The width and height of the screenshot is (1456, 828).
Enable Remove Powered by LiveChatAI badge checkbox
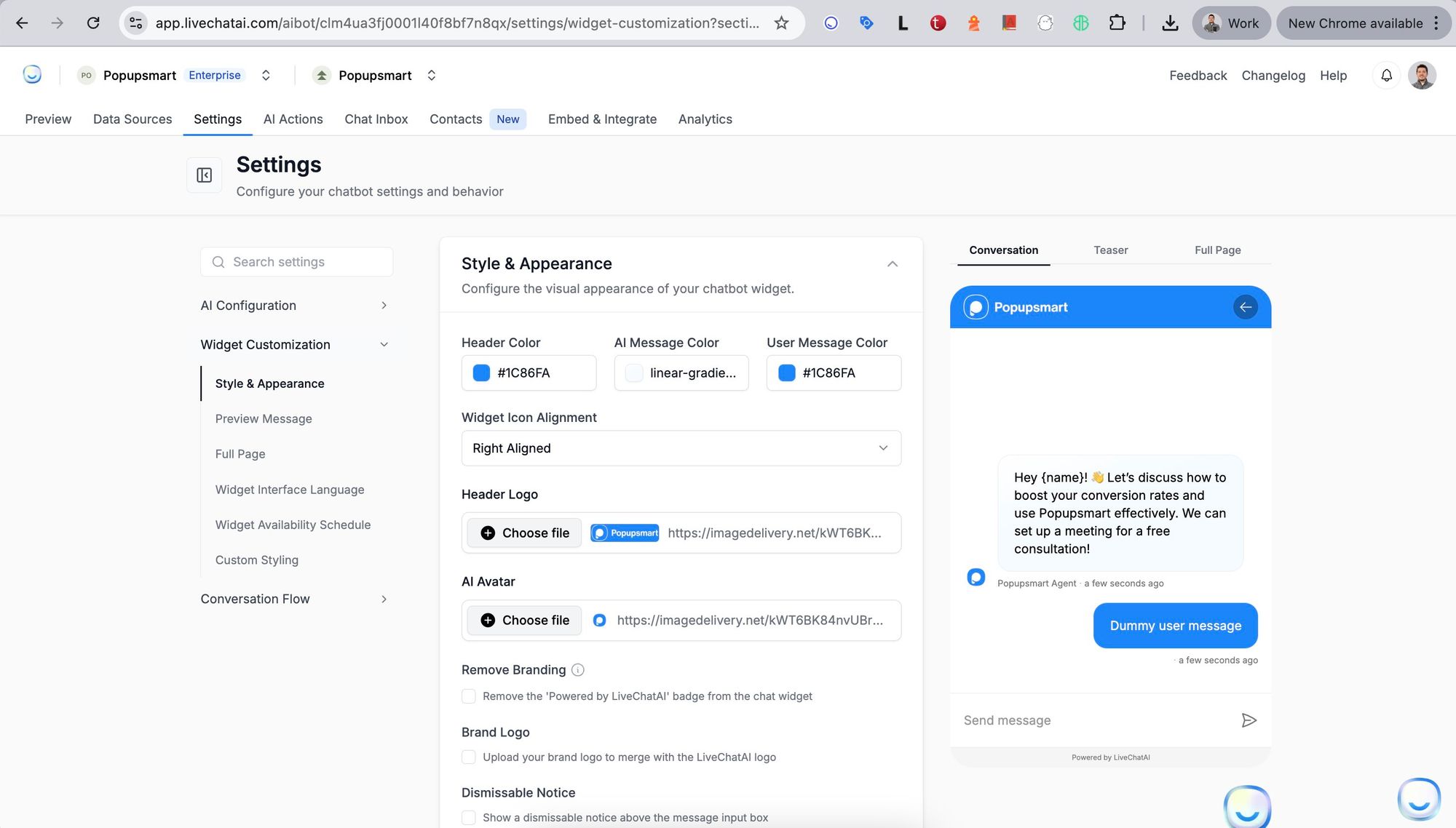click(469, 696)
